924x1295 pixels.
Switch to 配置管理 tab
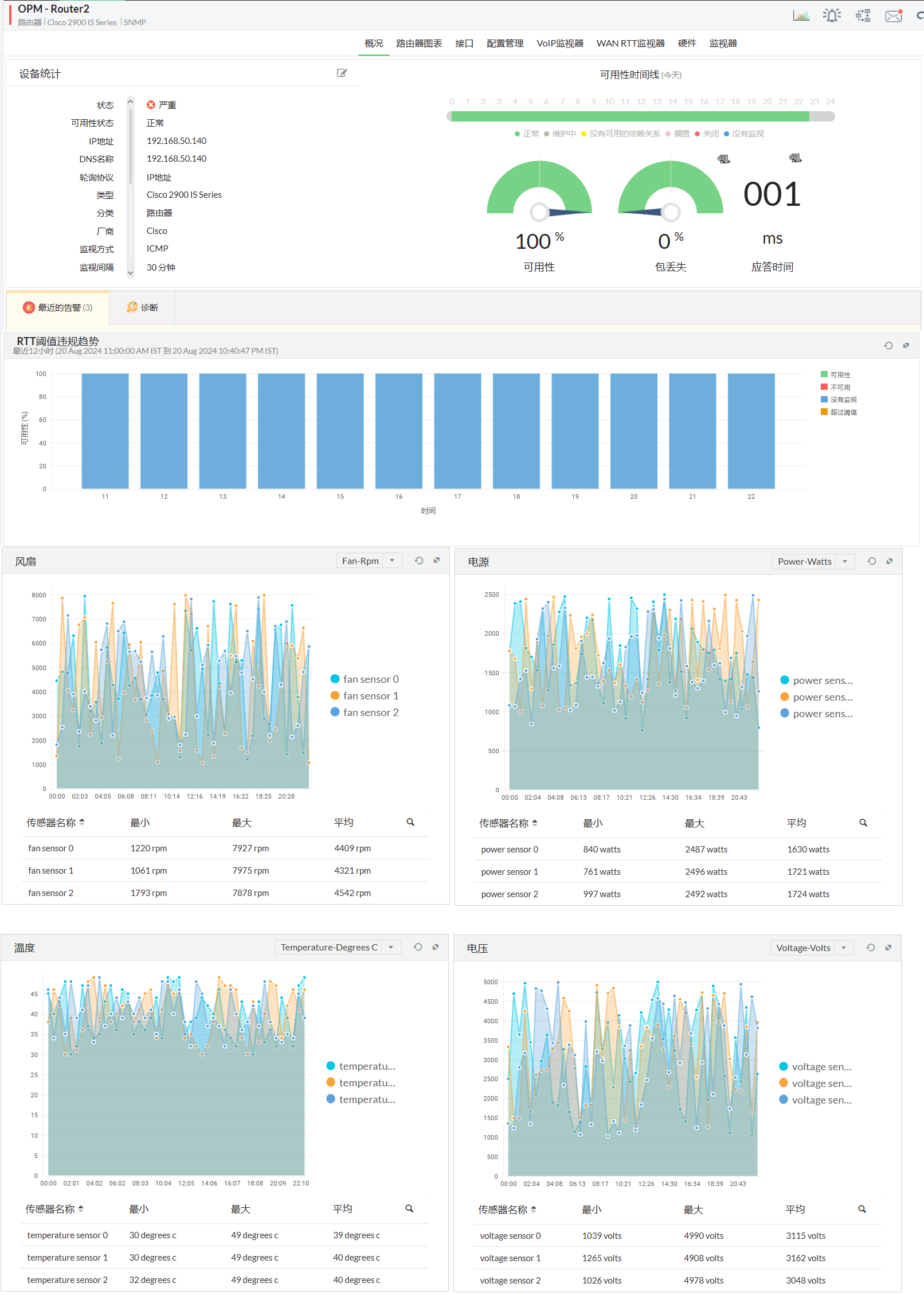tap(505, 44)
